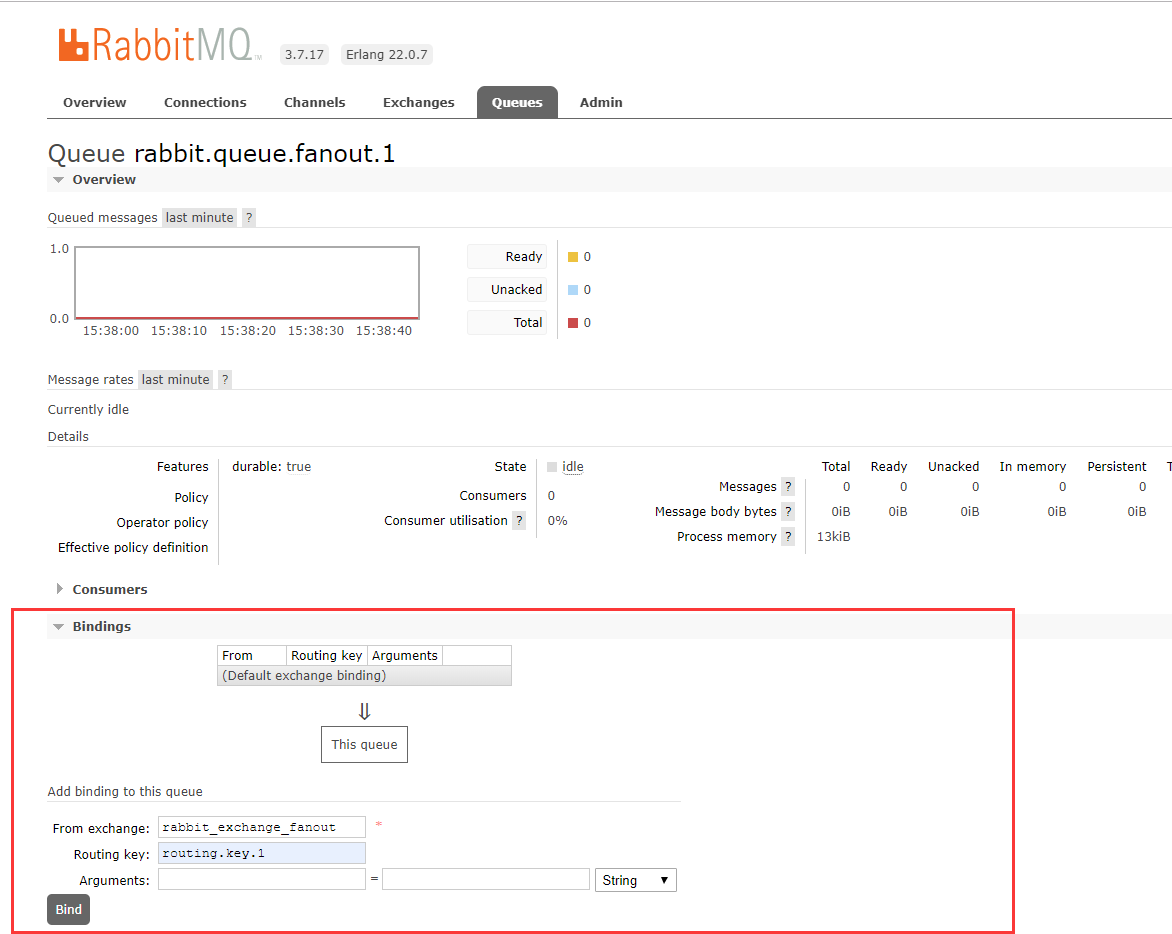The width and height of the screenshot is (1172, 934).
Task: Click the From exchange input field
Action: click(262, 827)
